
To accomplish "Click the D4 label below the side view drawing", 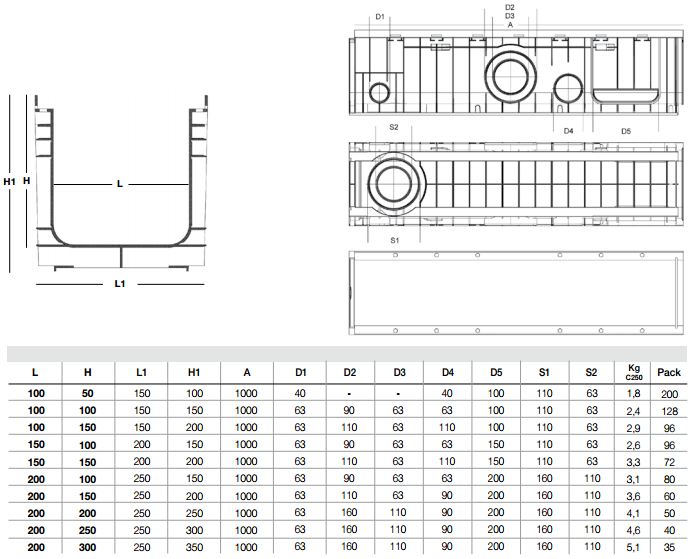I will pyautogui.click(x=569, y=131).
